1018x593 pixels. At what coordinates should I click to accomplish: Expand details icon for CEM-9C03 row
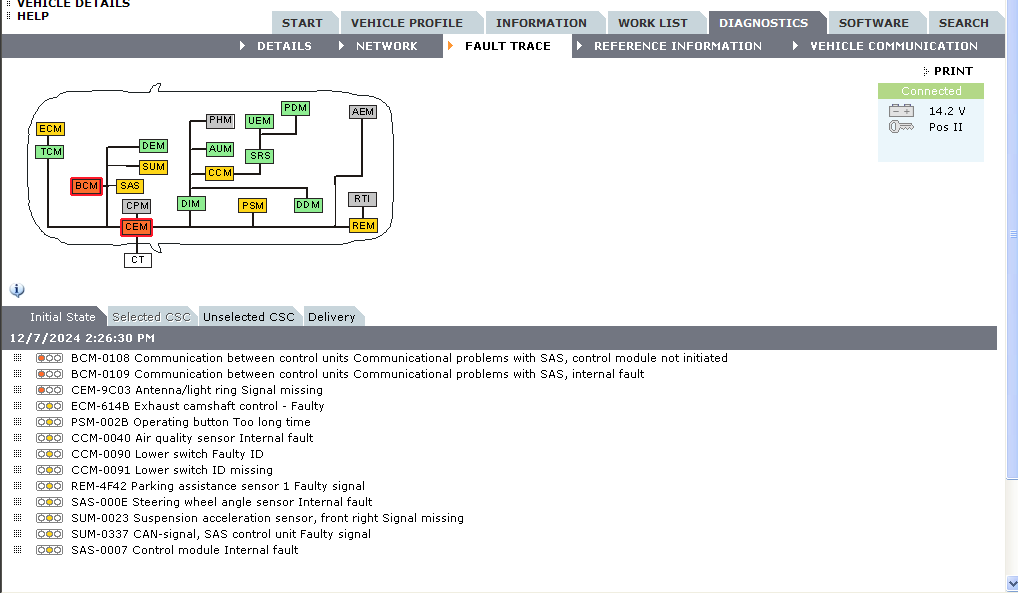click(x=17, y=390)
